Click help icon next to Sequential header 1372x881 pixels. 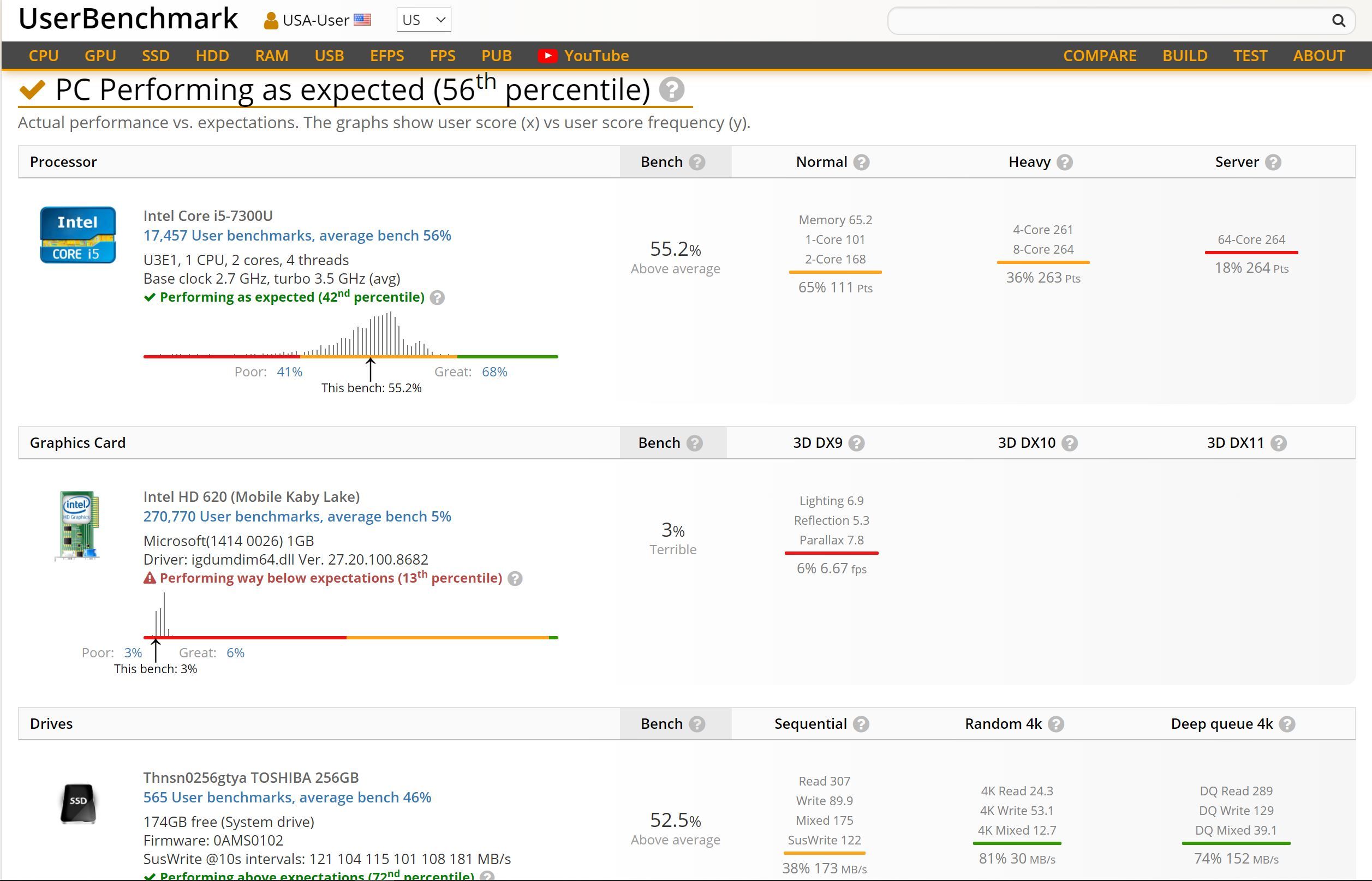point(861,724)
